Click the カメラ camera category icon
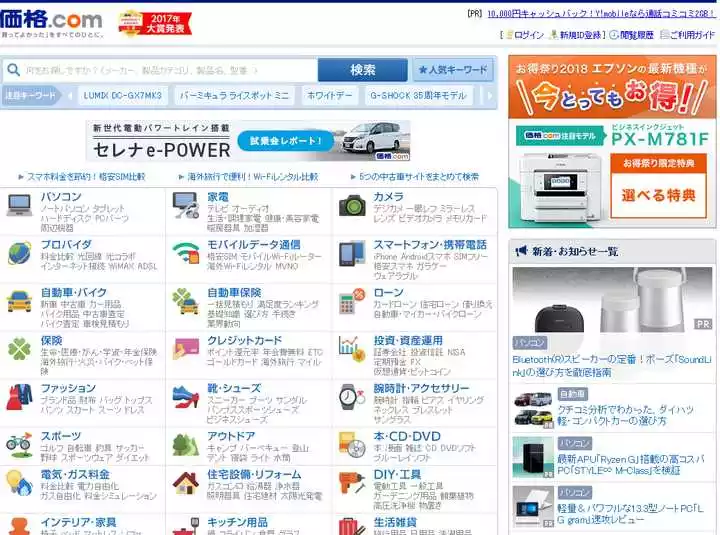 (352, 205)
